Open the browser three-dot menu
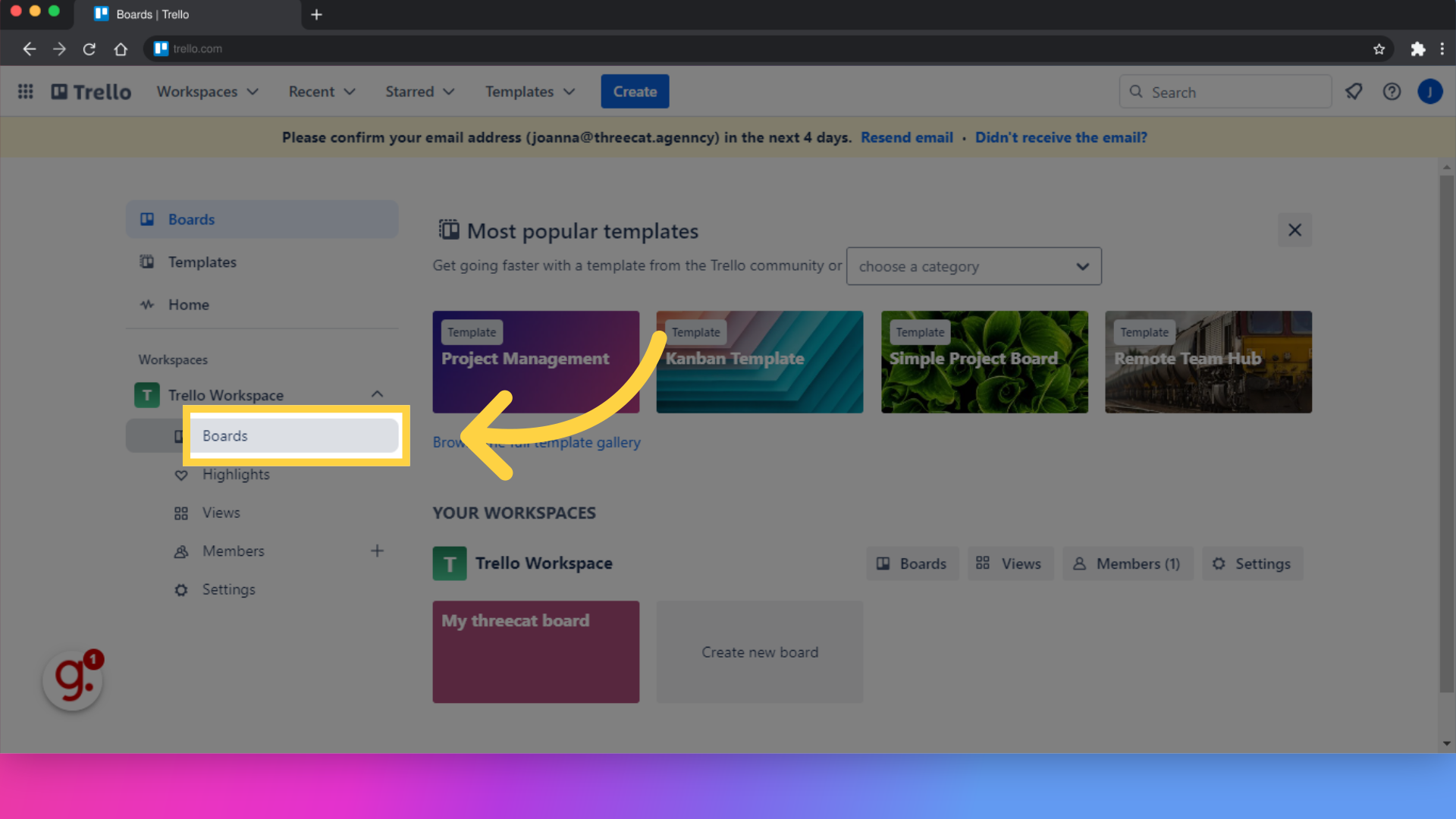This screenshot has height=819, width=1456. (x=1442, y=49)
